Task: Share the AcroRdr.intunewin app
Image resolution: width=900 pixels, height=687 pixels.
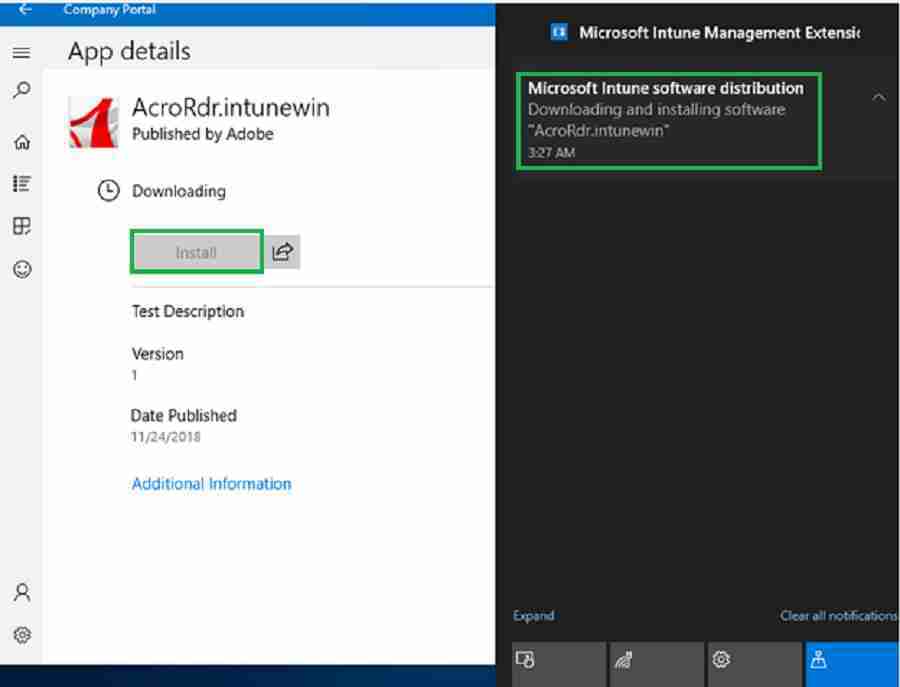Action: point(282,252)
